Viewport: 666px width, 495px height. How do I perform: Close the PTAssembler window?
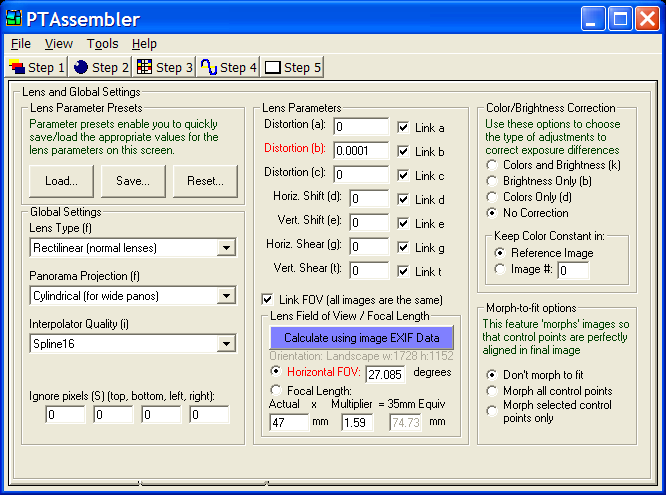(x=647, y=19)
